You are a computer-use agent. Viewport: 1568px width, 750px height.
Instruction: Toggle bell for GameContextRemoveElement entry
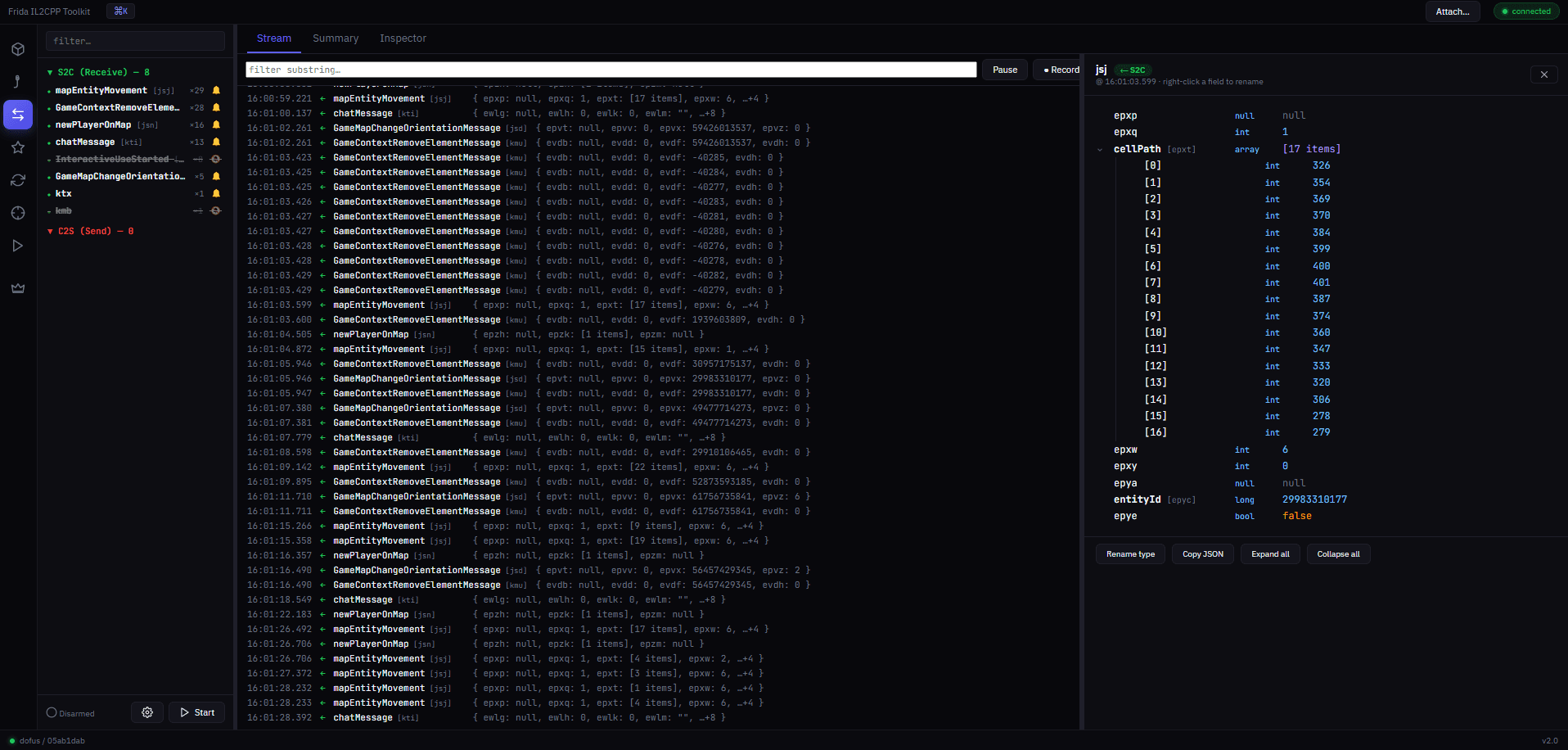216,108
